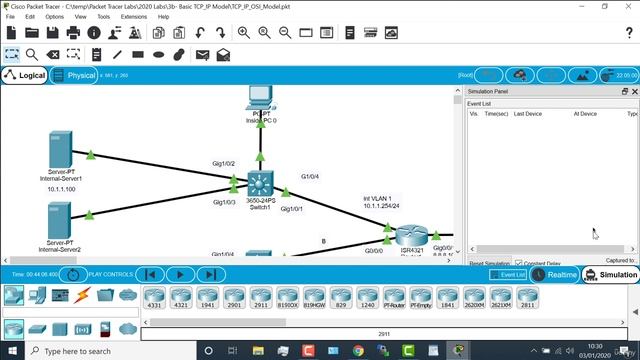Open the network information icon
The width and height of the screenshot is (640, 360).
94,33
